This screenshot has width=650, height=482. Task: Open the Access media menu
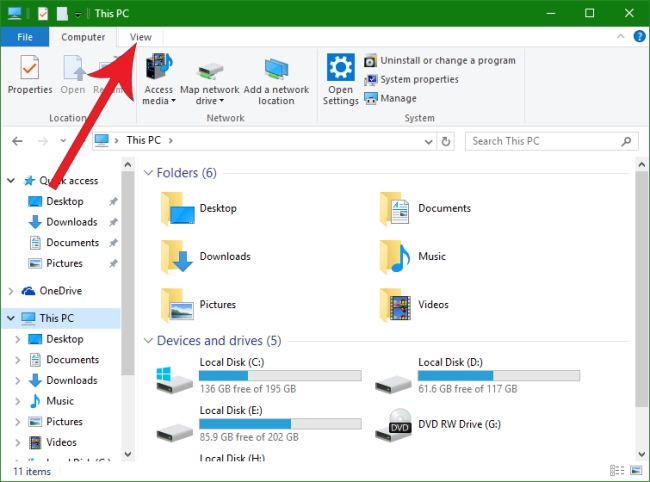[x=158, y=79]
